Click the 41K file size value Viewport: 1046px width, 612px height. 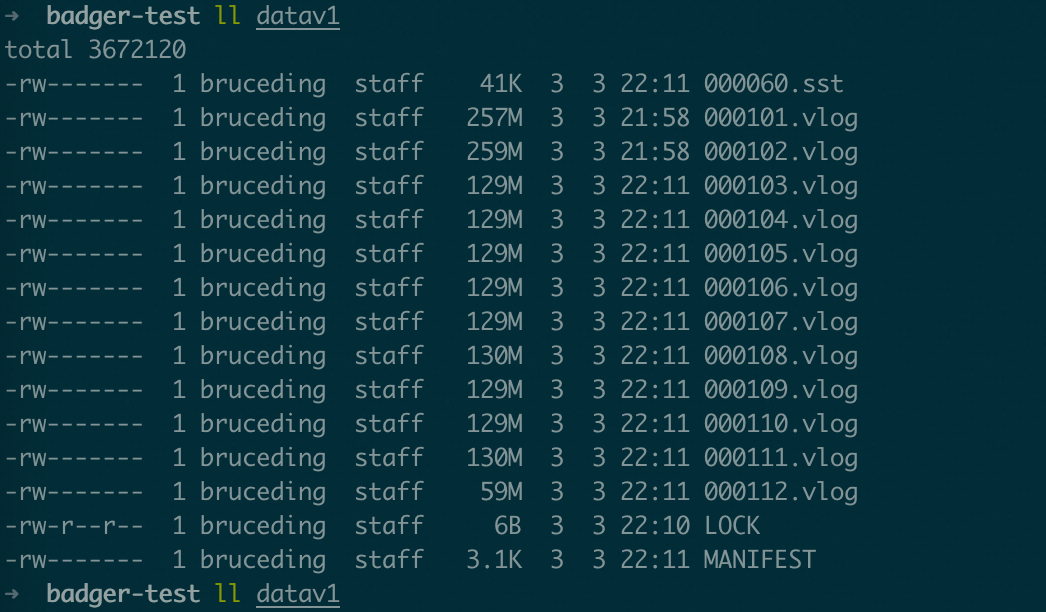(501, 84)
